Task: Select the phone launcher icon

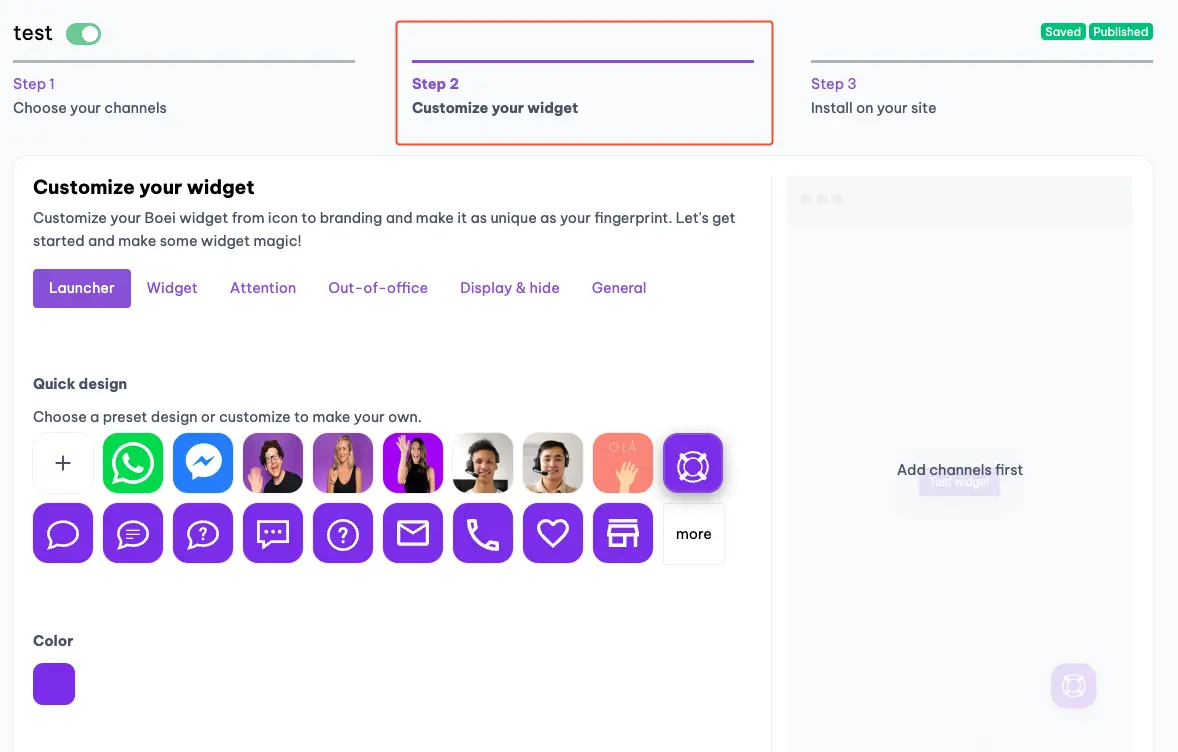Action: point(483,533)
